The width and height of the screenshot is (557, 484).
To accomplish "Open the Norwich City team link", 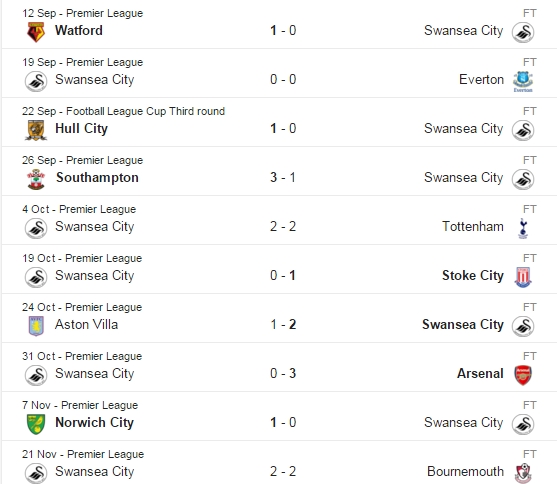I will click(x=94, y=423).
